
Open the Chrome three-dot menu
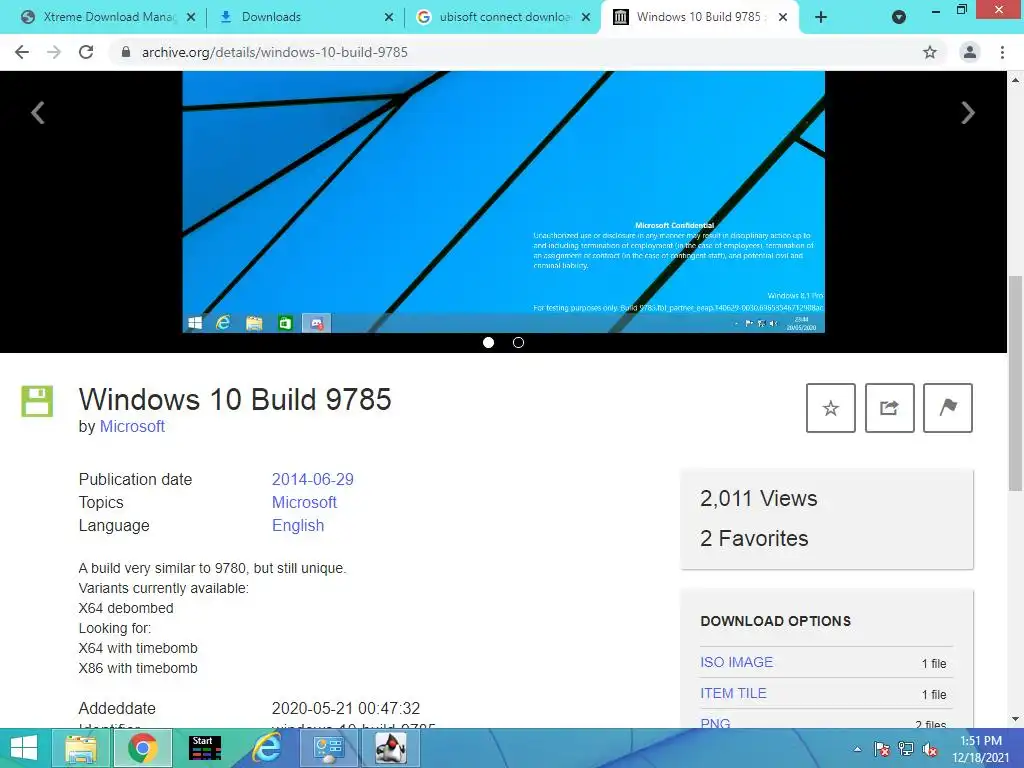[x=1002, y=52]
